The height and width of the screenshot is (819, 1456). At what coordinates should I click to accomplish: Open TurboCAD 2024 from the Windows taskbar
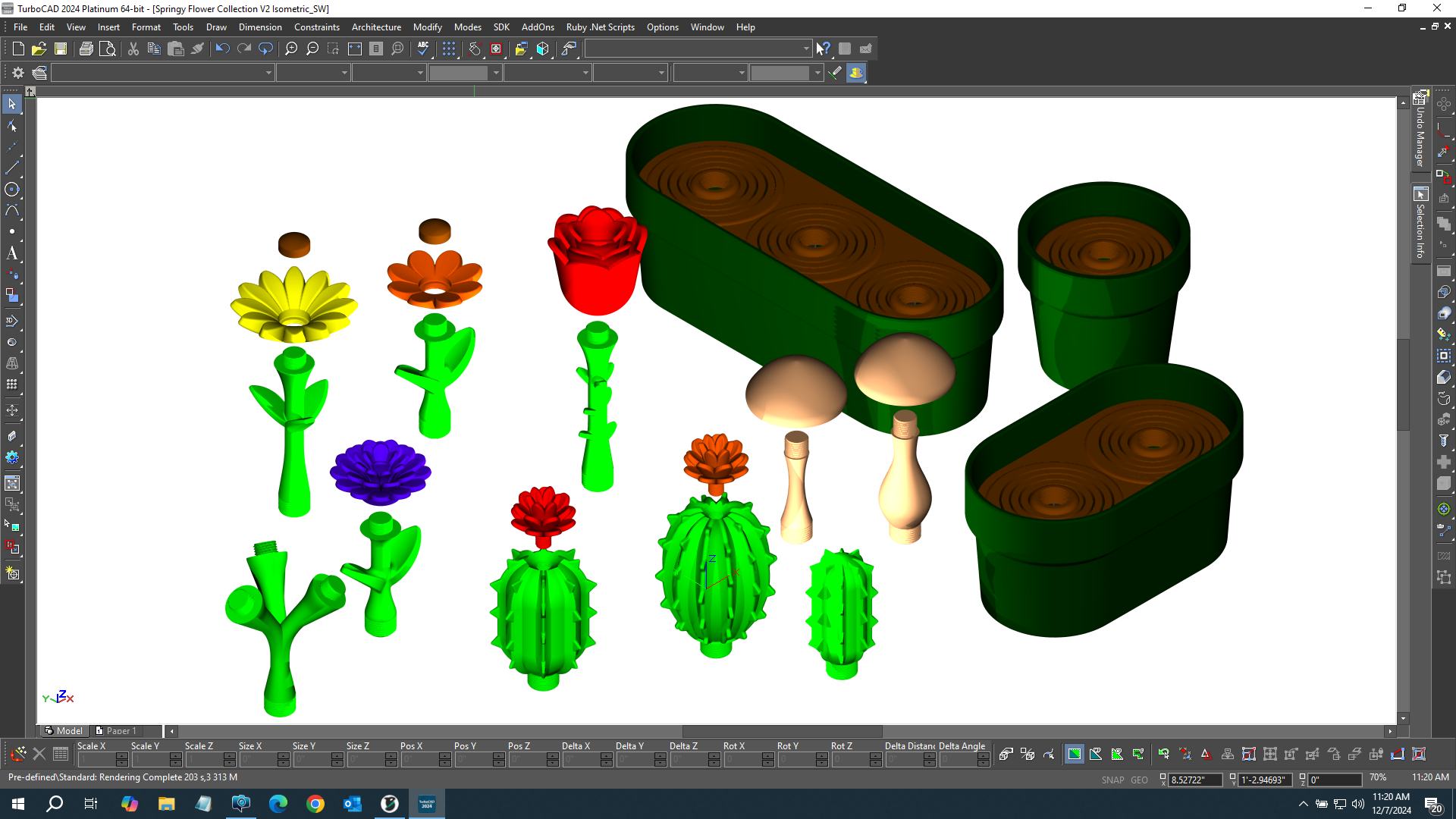tap(427, 803)
